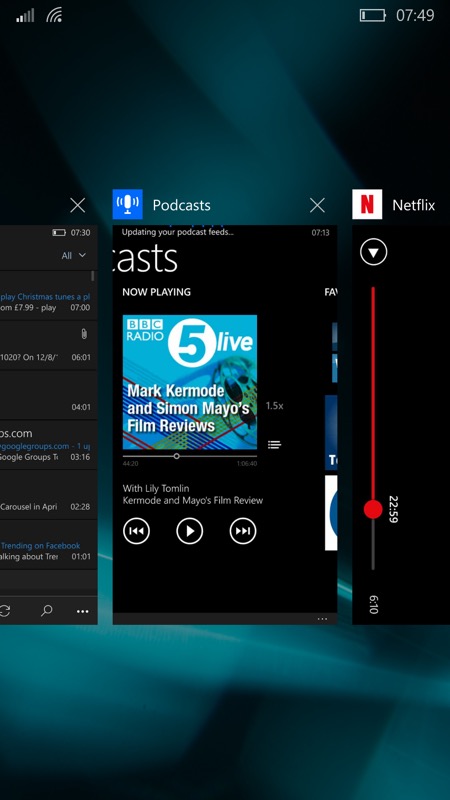
Task: Open the mail app three-dot menu
Action: [82, 611]
